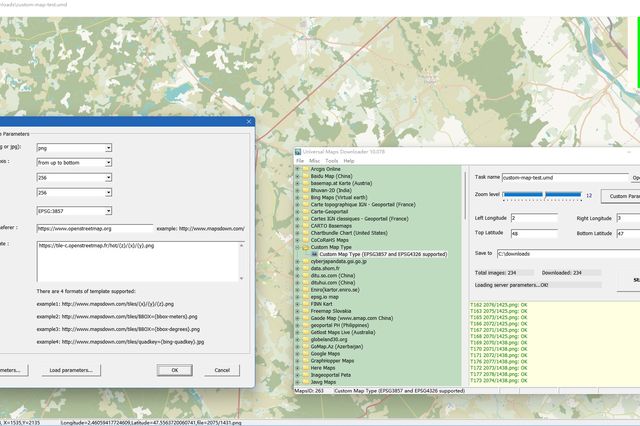The image size is (640, 426).
Task: Click the CoCoRaHS Maps folder icon
Action: [x=306, y=240]
